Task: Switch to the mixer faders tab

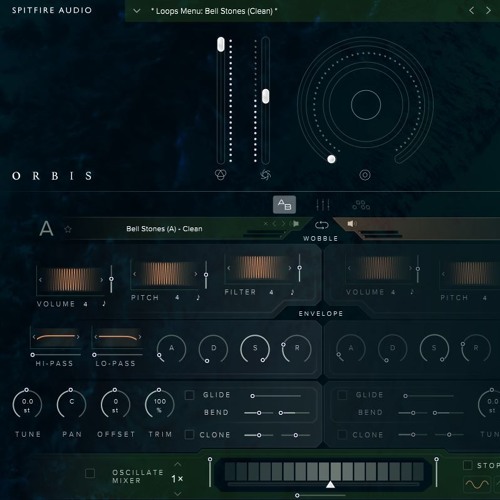Action: (323, 204)
